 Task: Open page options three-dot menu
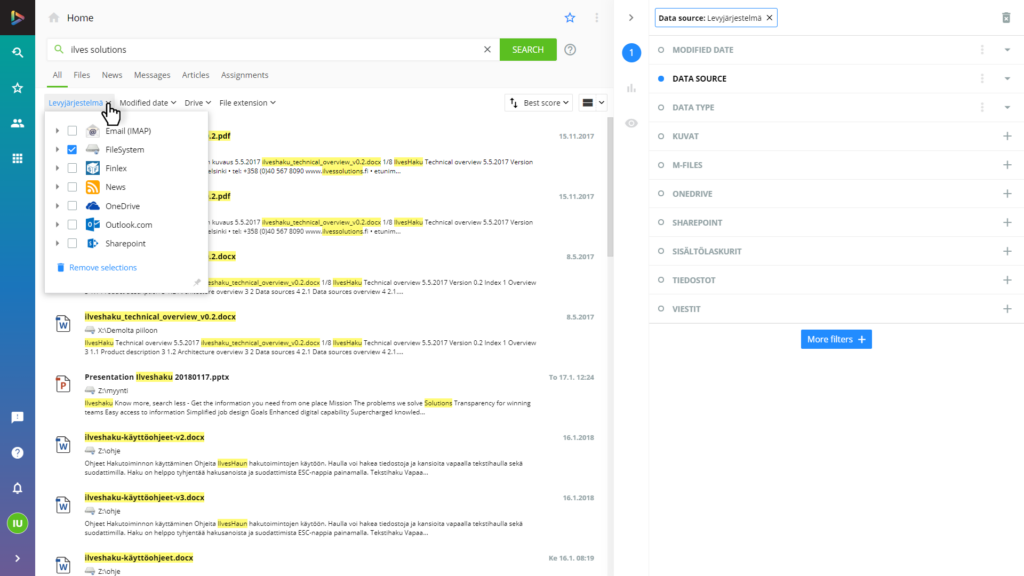click(x=596, y=18)
